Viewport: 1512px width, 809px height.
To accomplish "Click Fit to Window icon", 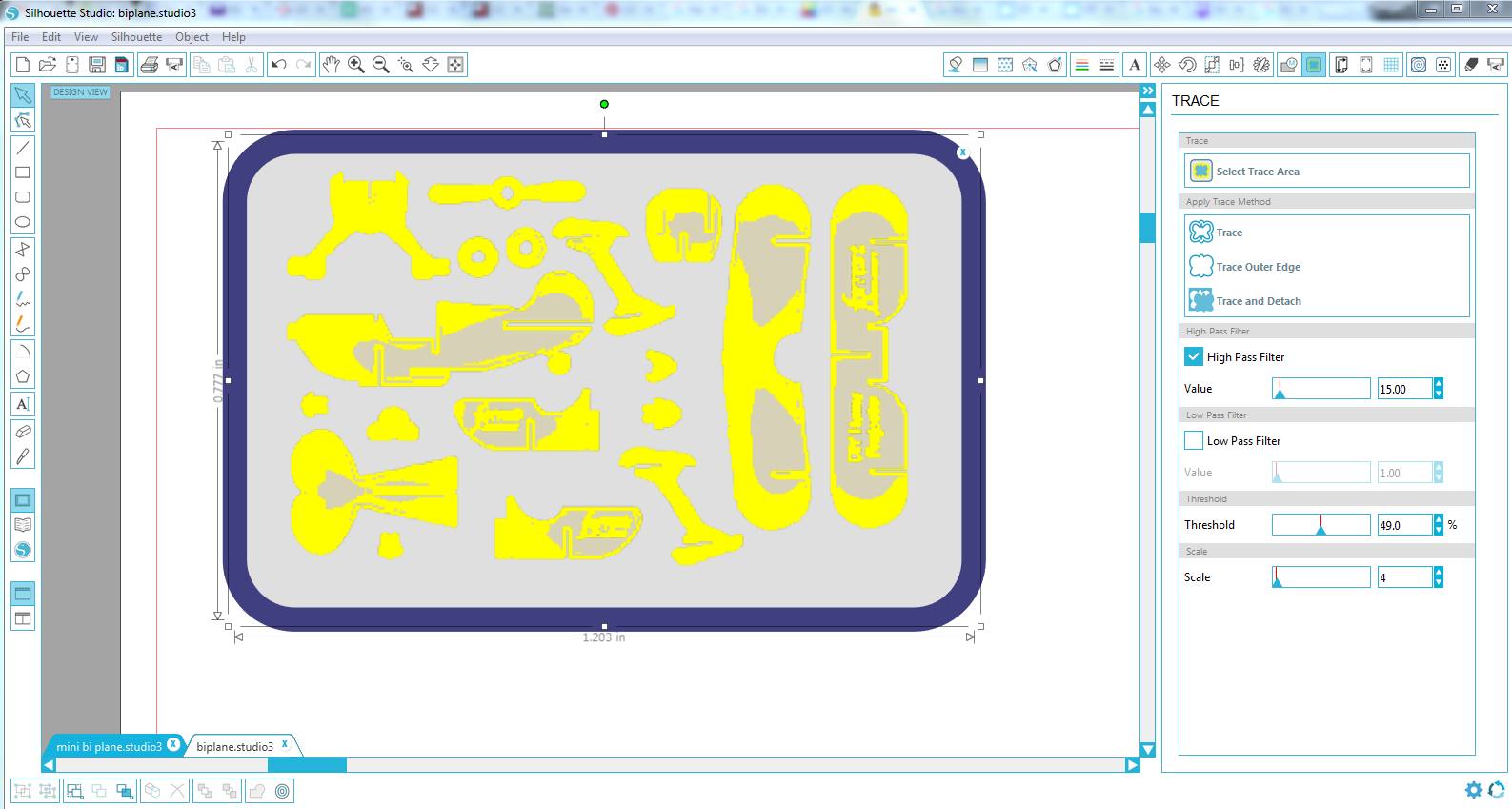I will click(455, 65).
